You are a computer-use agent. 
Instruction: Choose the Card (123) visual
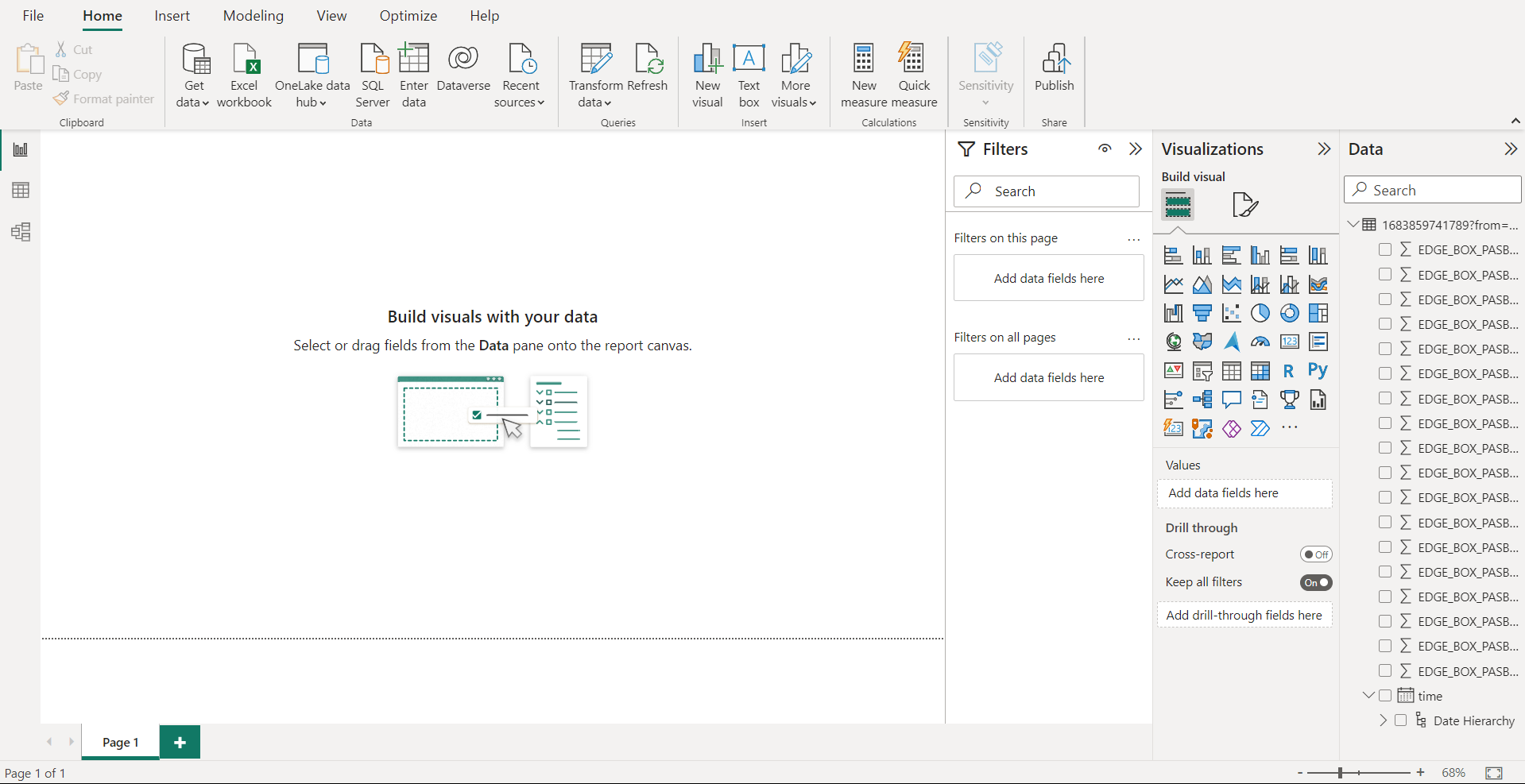(x=1289, y=342)
